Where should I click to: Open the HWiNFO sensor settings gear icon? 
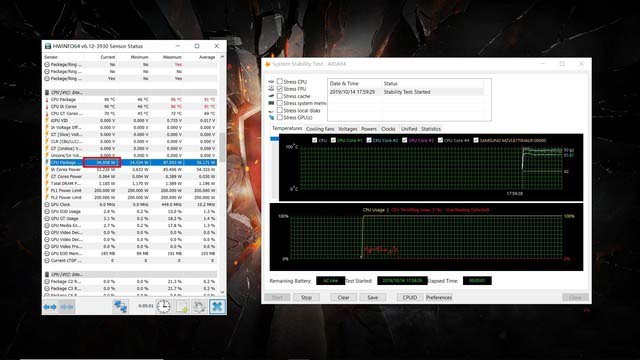[199, 307]
